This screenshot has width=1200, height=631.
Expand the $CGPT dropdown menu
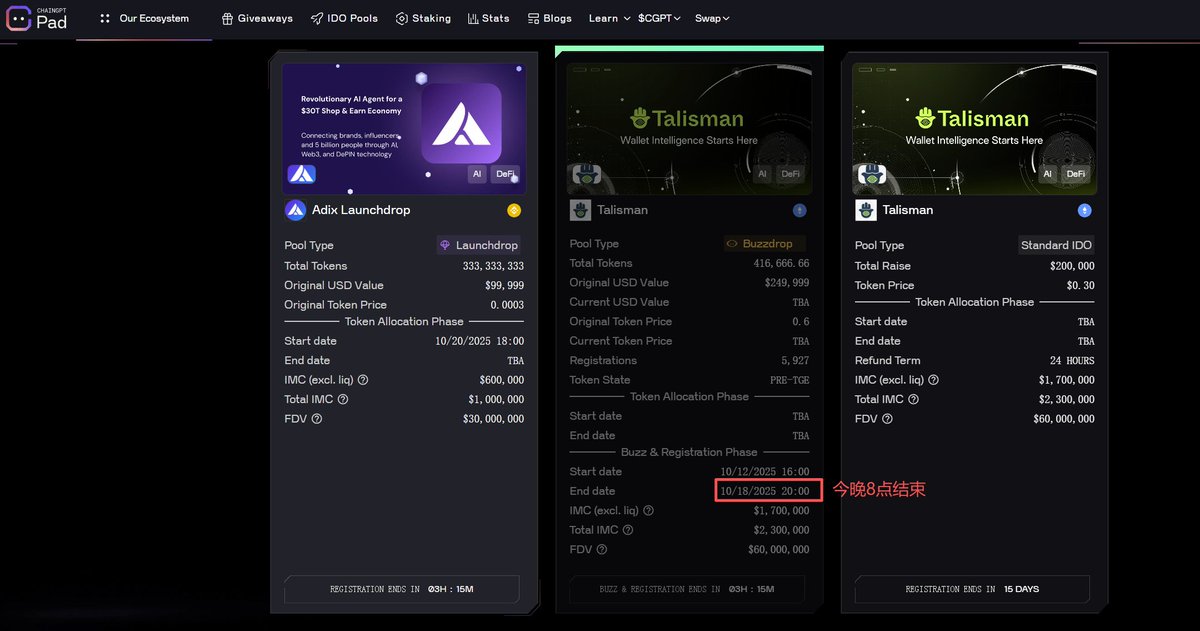(659, 18)
